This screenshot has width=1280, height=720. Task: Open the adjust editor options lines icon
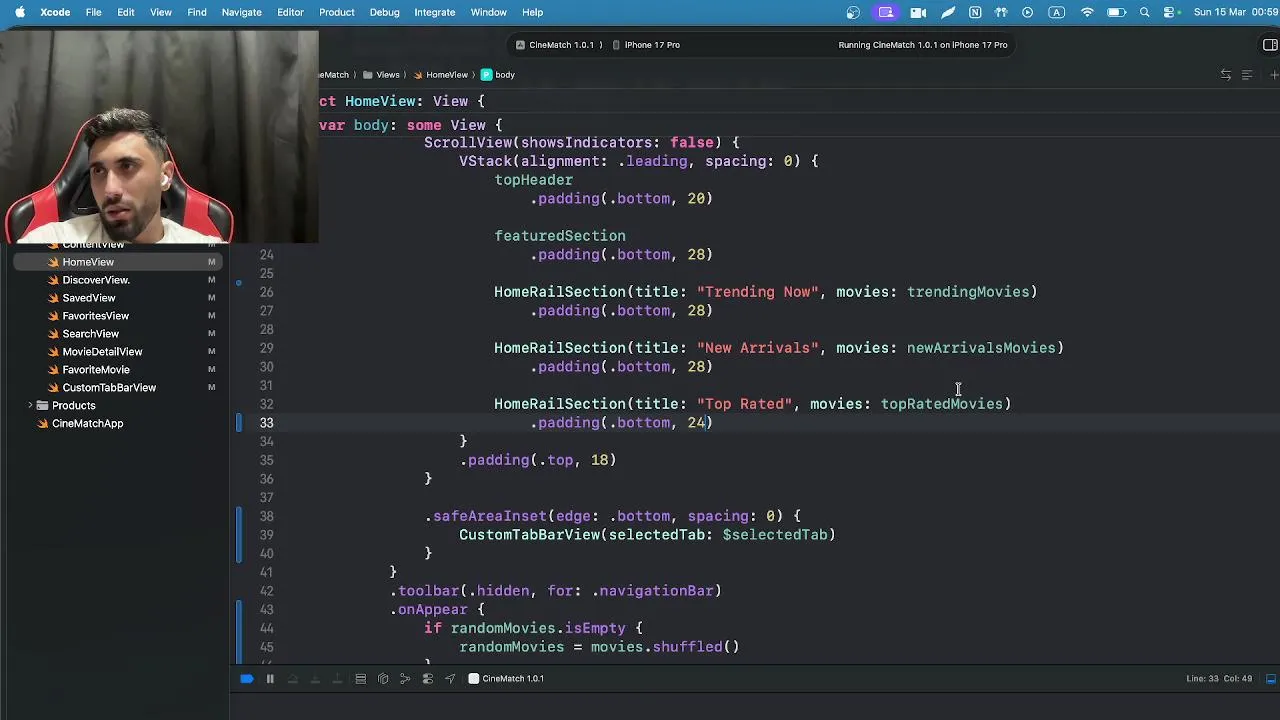[x=1247, y=75]
